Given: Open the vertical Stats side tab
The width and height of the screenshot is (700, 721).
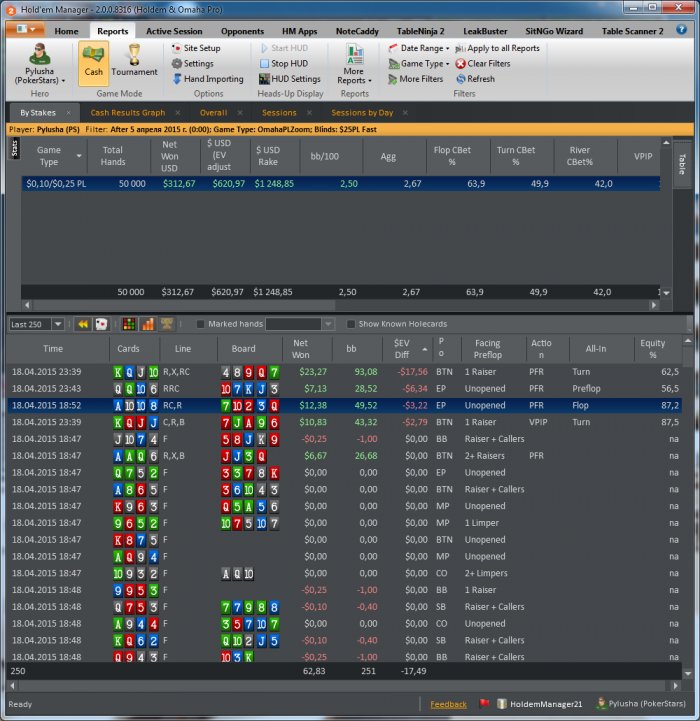Looking at the screenshot, I should point(14,149).
